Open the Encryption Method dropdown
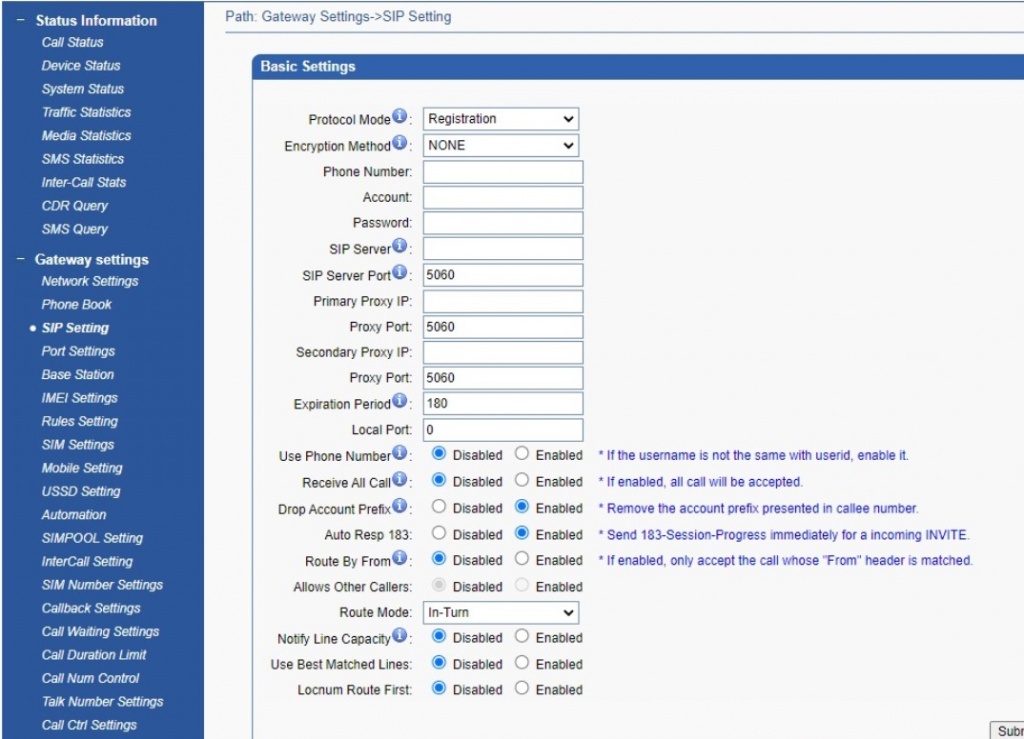Image resolution: width=1024 pixels, height=739 pixels. tap(500, 145)
